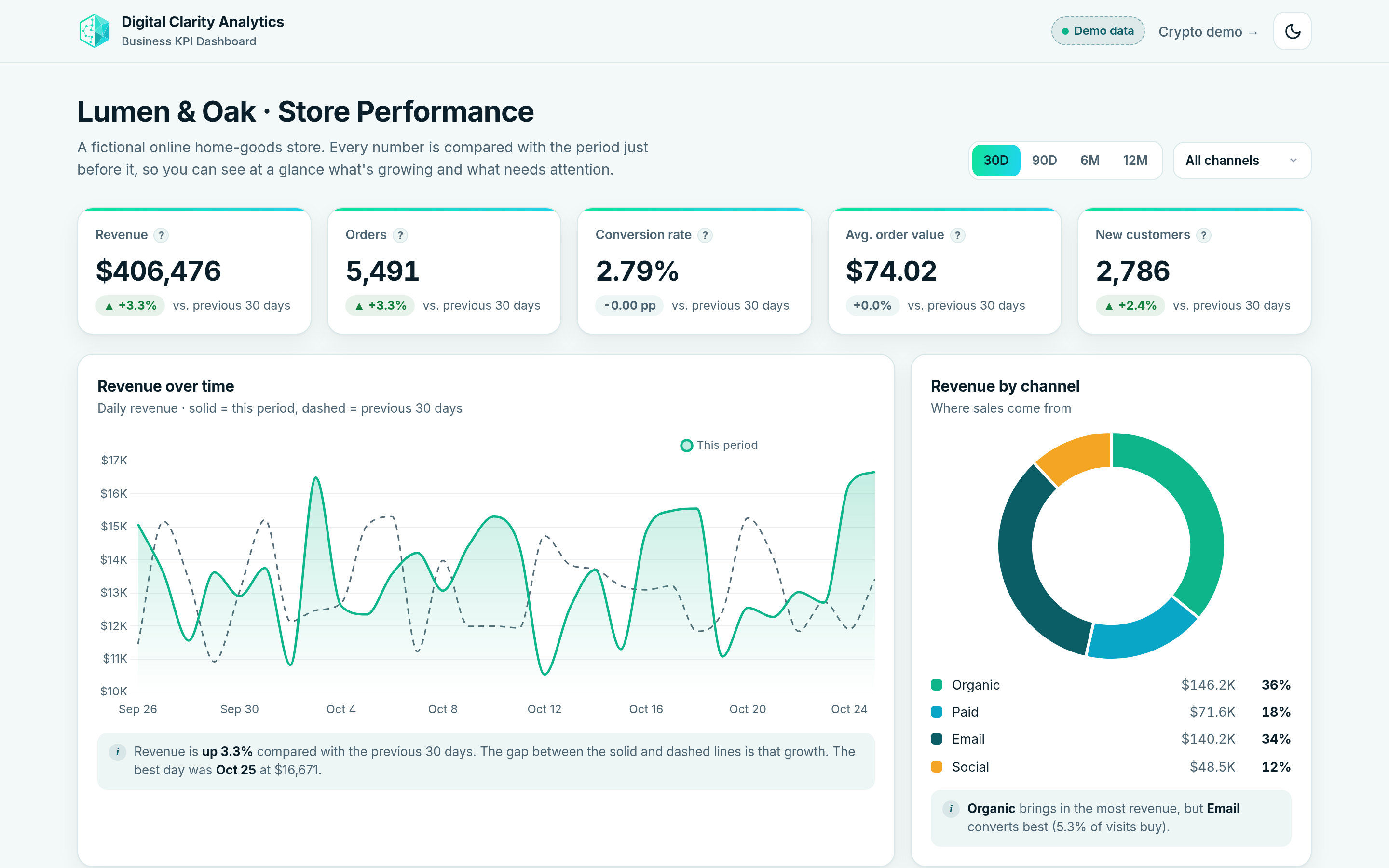Image resolution: width=1389 pixels, height=868 pixels.
Task: Switch to the 6M time range
Action: click(x=1090, y=161)
